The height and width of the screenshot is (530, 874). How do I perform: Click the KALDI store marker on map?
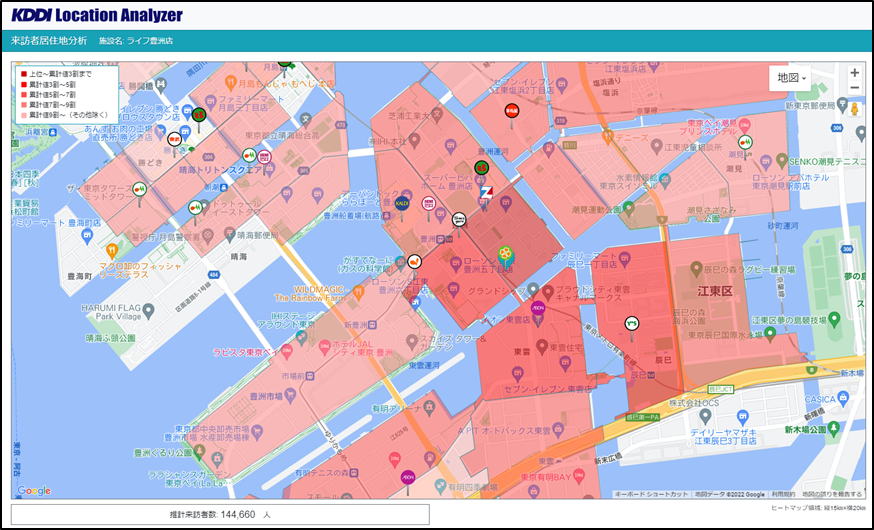pos(403,203)
